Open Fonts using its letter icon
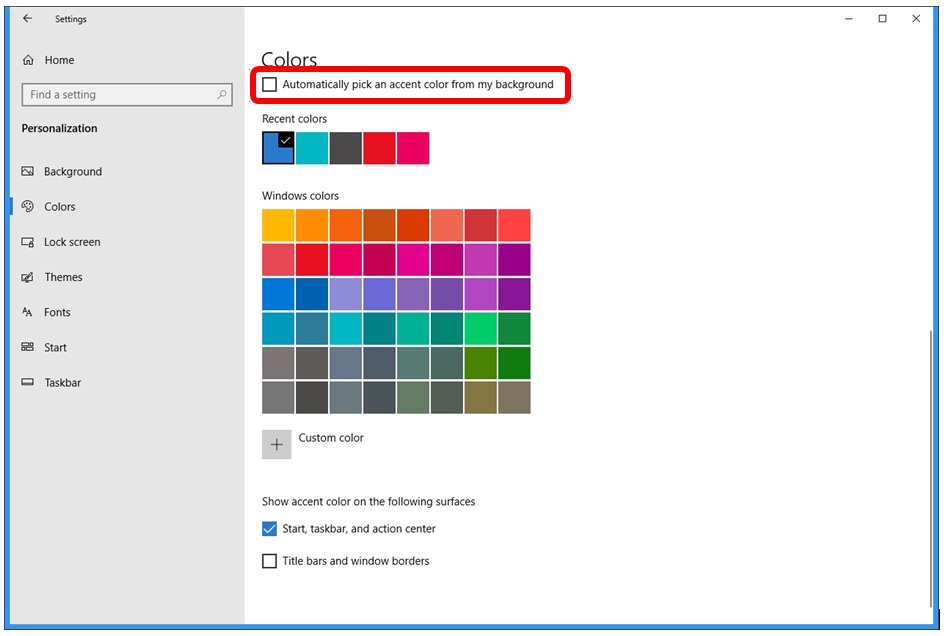Screen dimensions: 948x636 tap(28, 312)
